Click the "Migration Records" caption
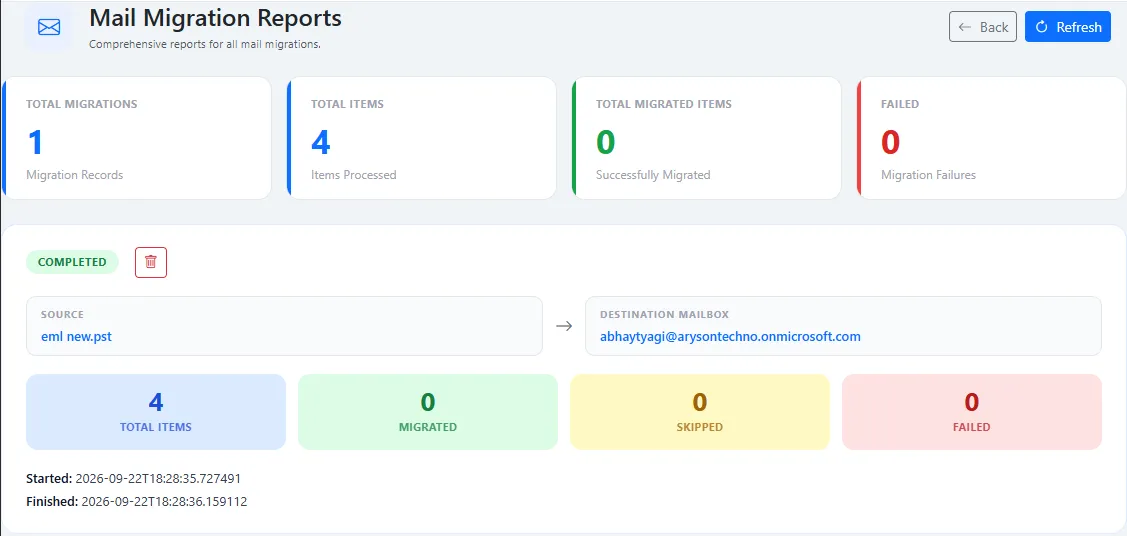Image resolution: width=1127 pixels, height=536 pixels. pyautogui.click(x=75, y=175)
